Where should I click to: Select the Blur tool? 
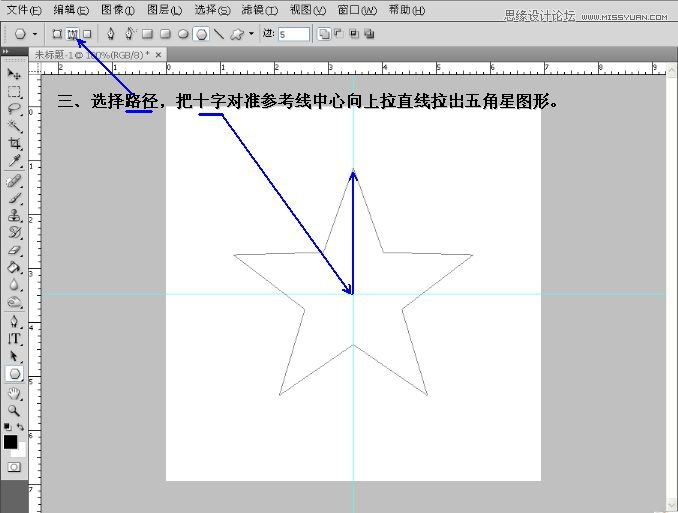(x=14, y=285)
